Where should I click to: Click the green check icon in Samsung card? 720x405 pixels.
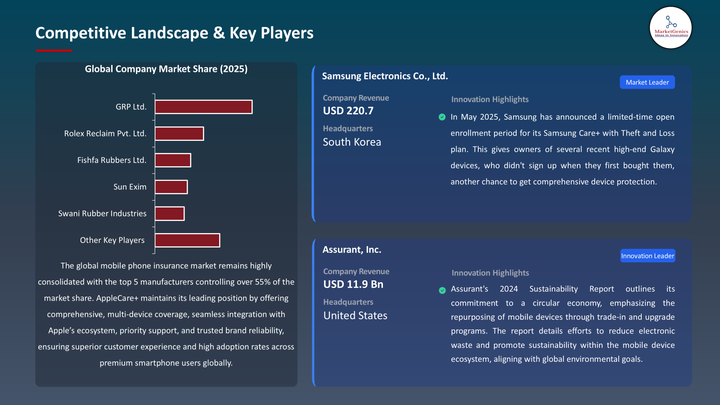click(442, 117)
